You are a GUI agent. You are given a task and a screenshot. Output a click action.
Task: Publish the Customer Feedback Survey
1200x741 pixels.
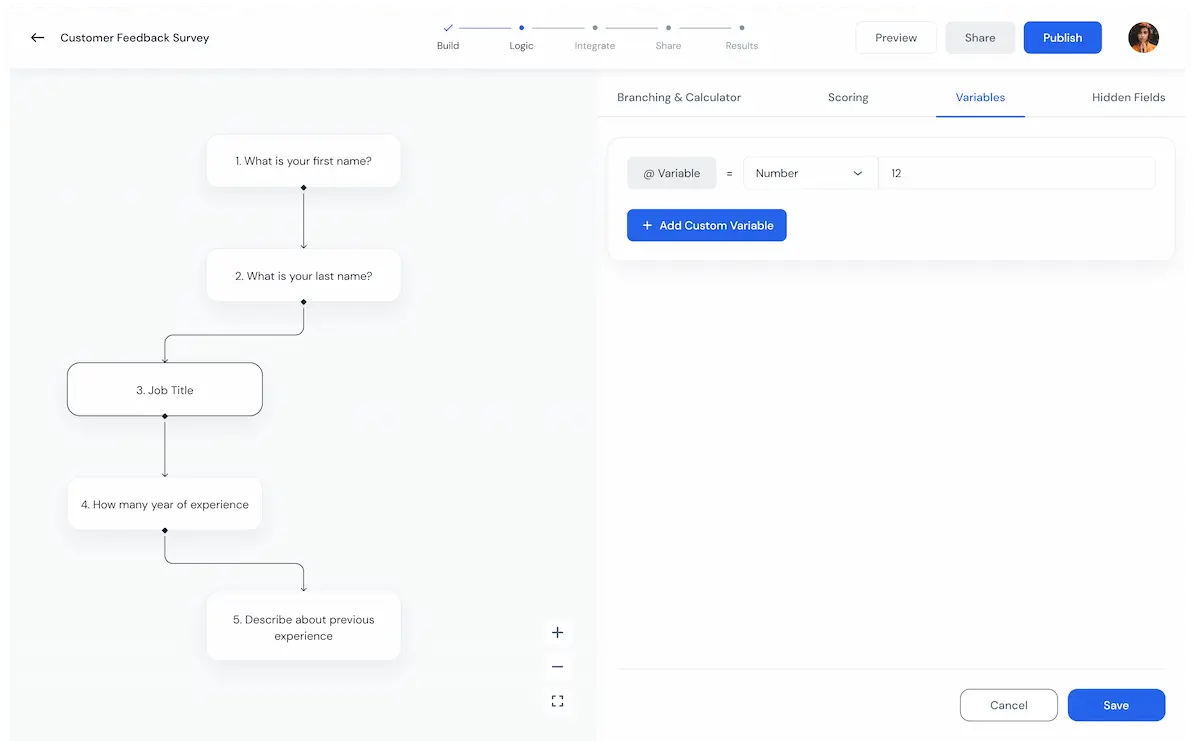tap(1062, 37)
